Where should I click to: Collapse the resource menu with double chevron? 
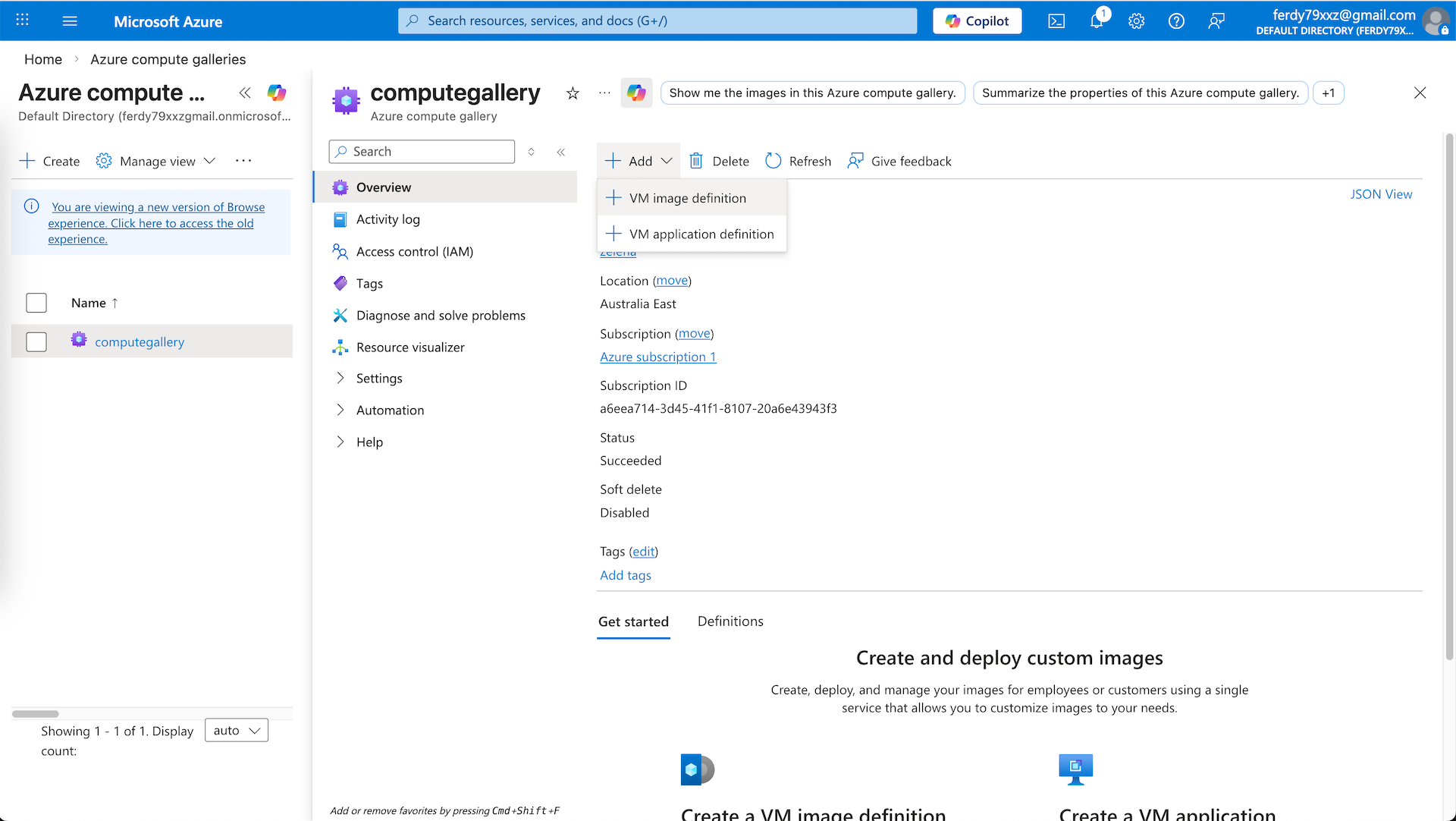click(561, 152)
